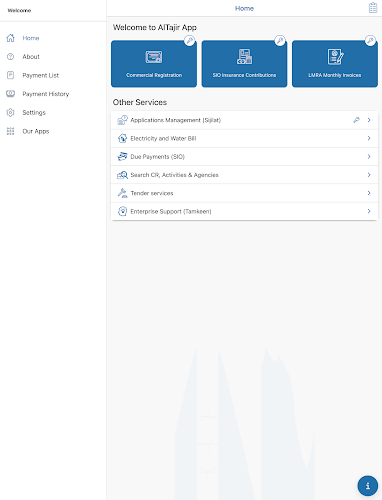The height and width of the screenshot is (500, 382).
Task: Open SIO Insurance Contributions tile
Action: point(244,64)
